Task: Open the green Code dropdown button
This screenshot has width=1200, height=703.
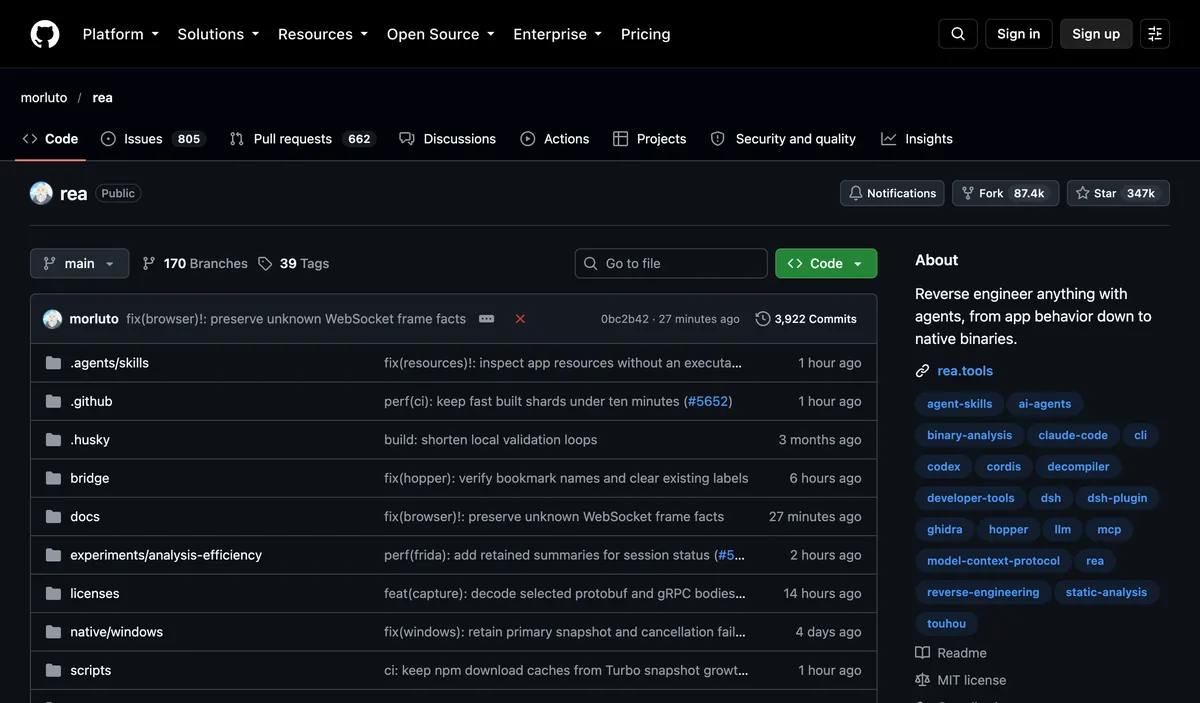Action: coord(826,263)
